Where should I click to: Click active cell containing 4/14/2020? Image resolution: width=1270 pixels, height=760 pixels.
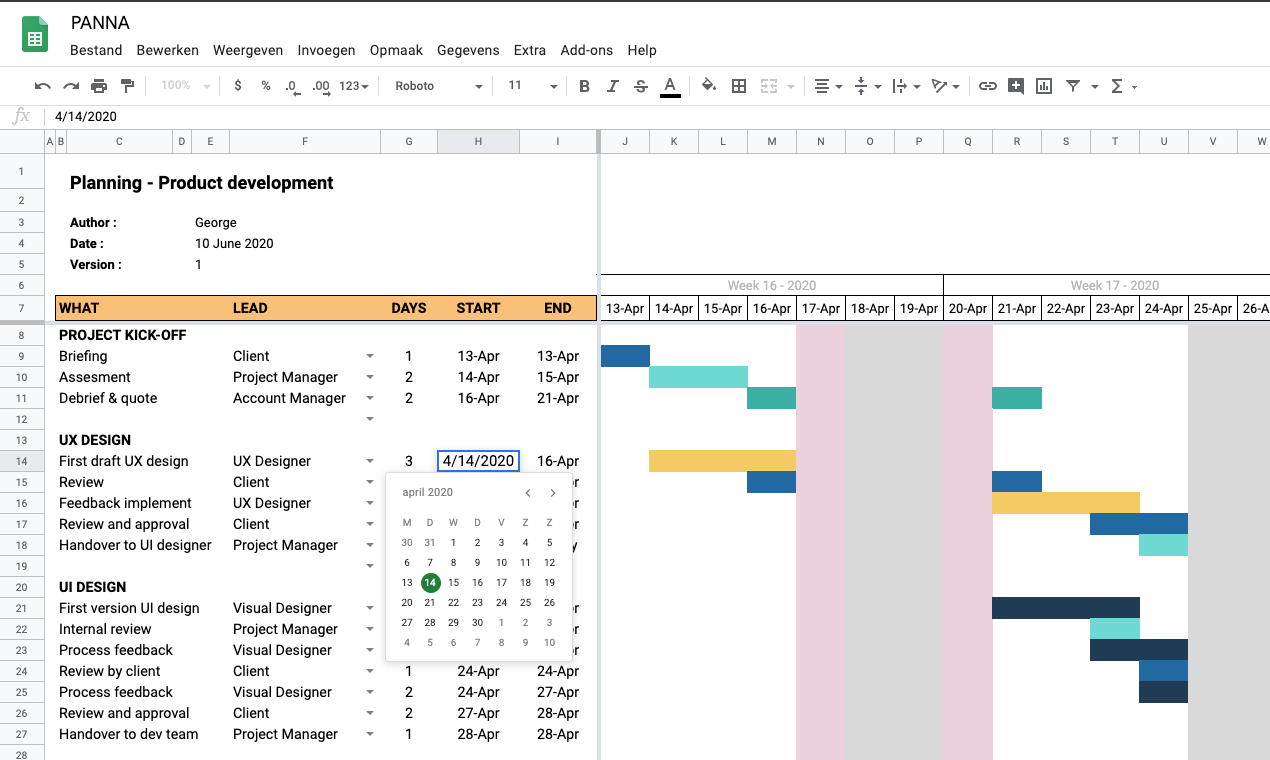tap(478, 461)
